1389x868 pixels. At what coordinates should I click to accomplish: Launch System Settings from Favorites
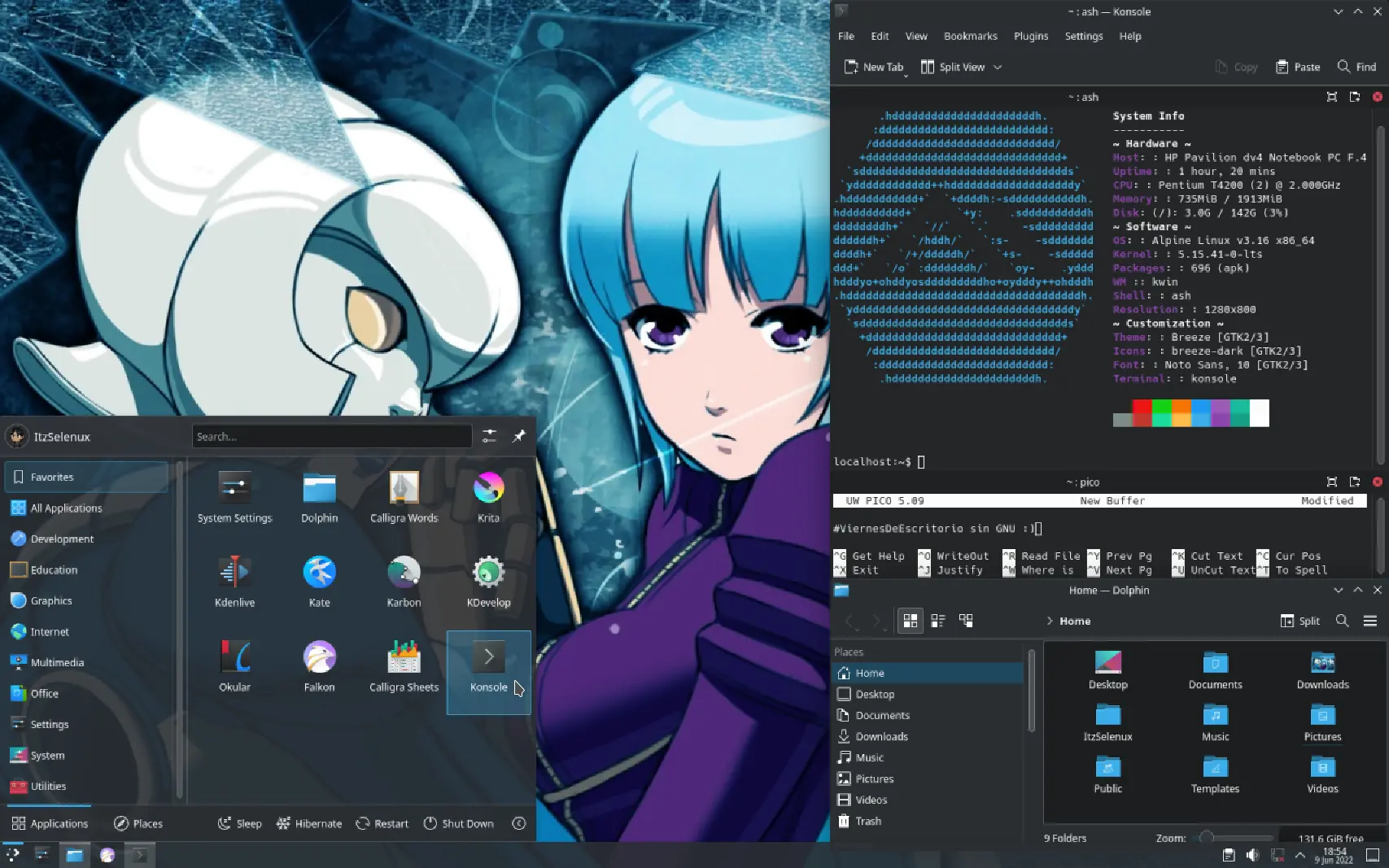tap(234, 496)
